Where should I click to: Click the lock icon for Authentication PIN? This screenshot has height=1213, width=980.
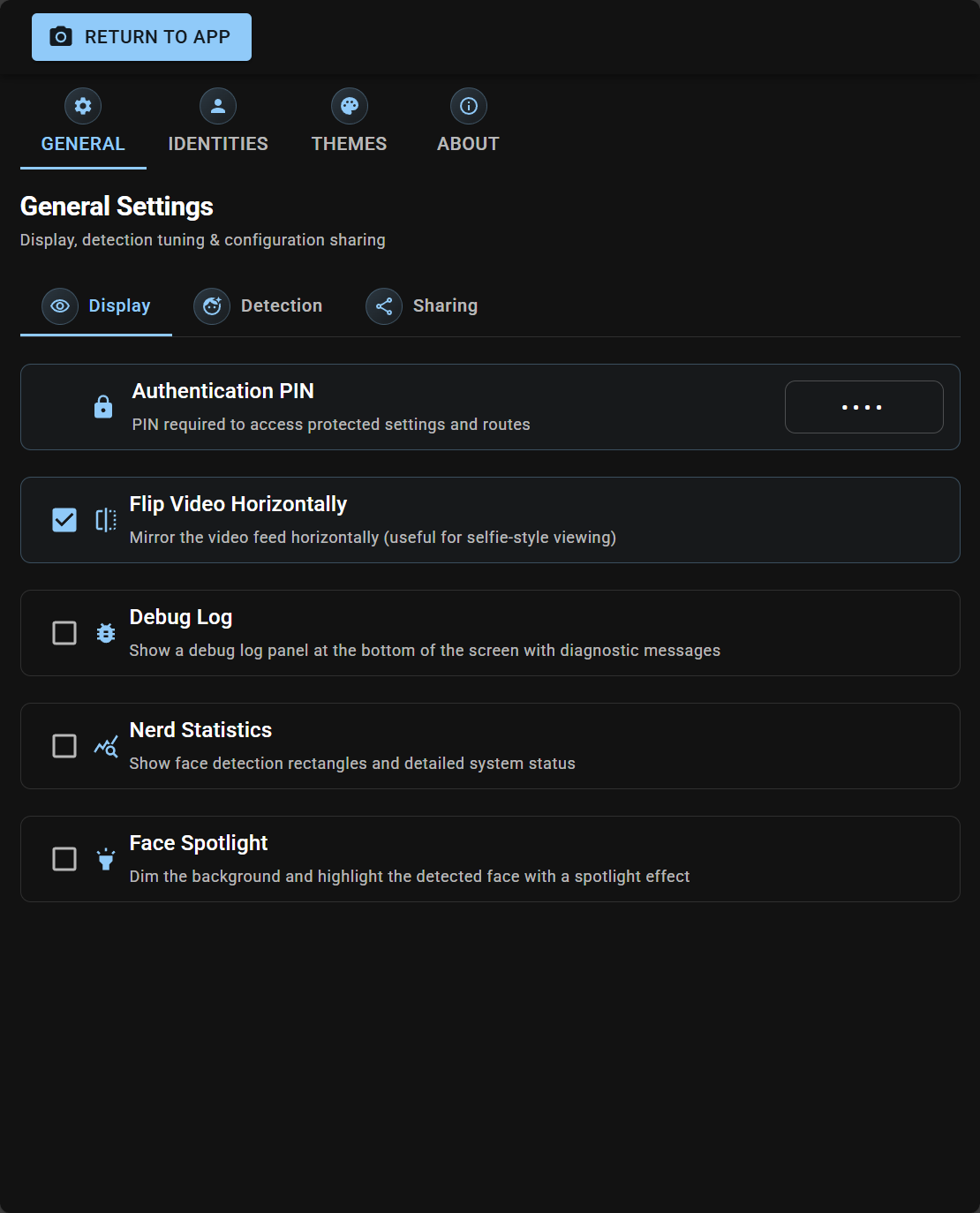pyautogui.click(x=103, y=407)
